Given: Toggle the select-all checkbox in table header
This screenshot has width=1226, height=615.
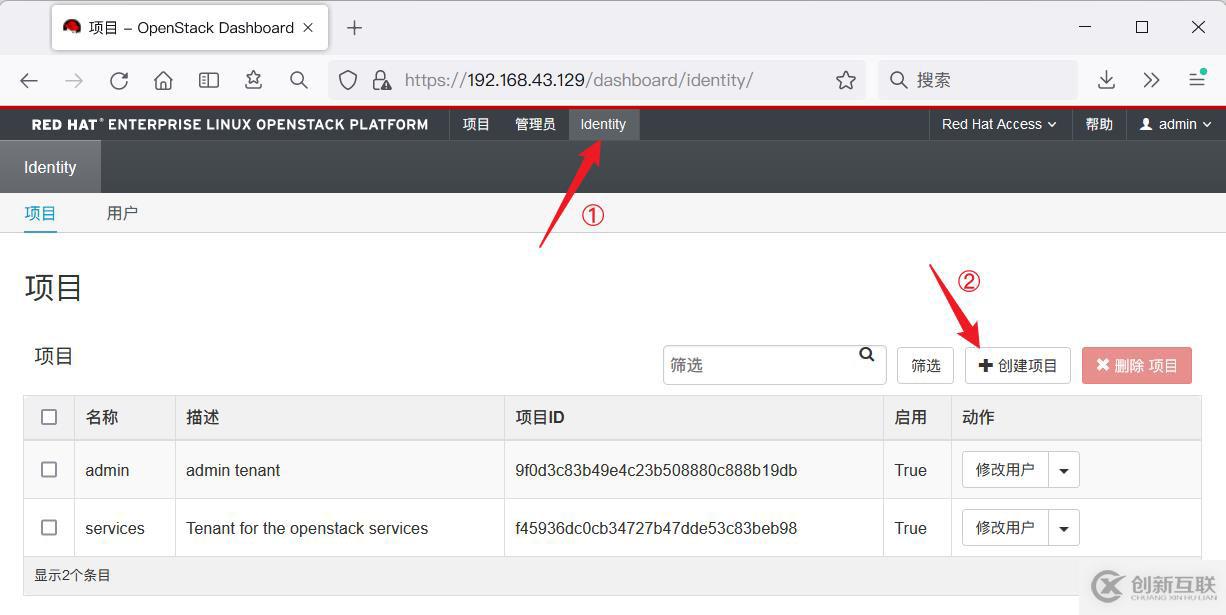Looking at the screenshot, I should (49, 417).
